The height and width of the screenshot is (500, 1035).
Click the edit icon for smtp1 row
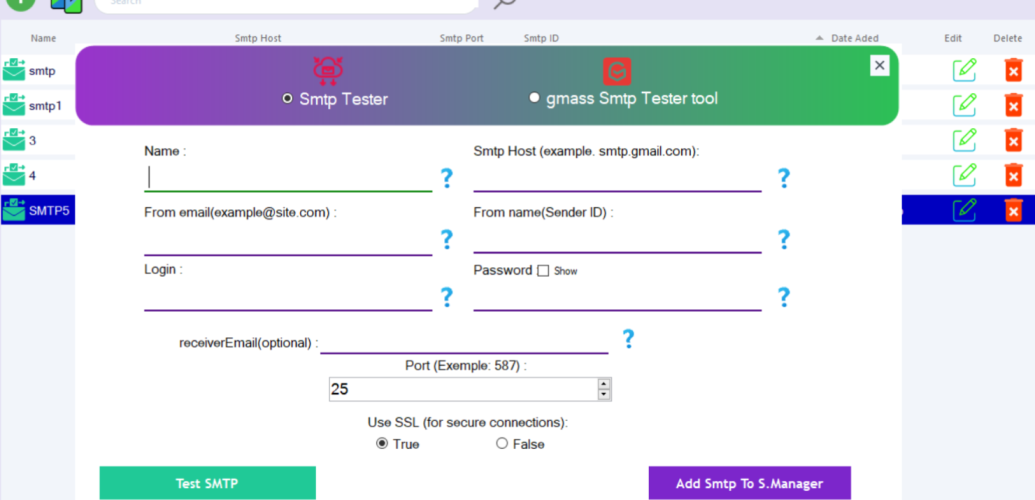(964, 105)
